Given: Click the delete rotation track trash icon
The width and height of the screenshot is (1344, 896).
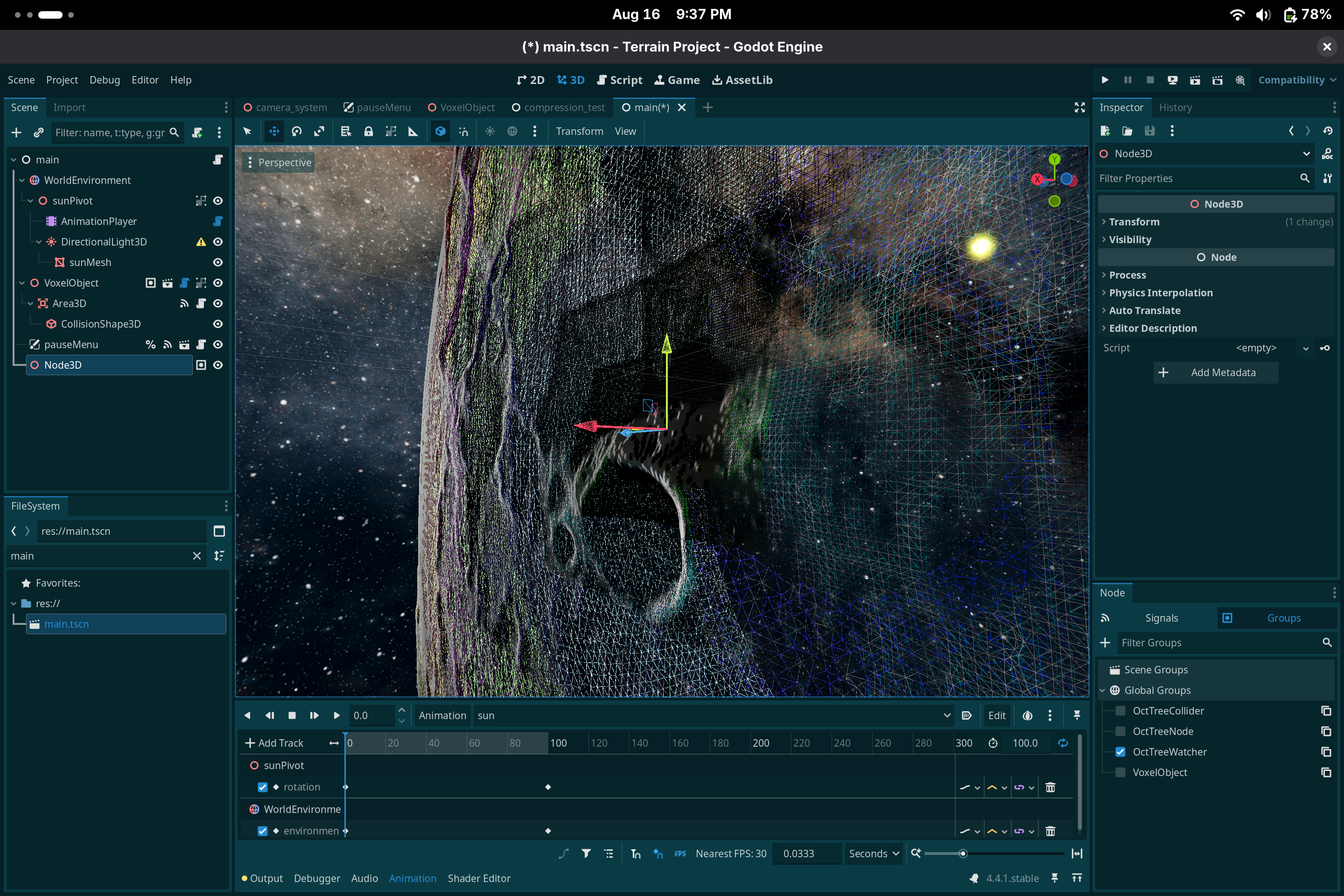Looking at the screenshot, I should [x=1050, y=787].
